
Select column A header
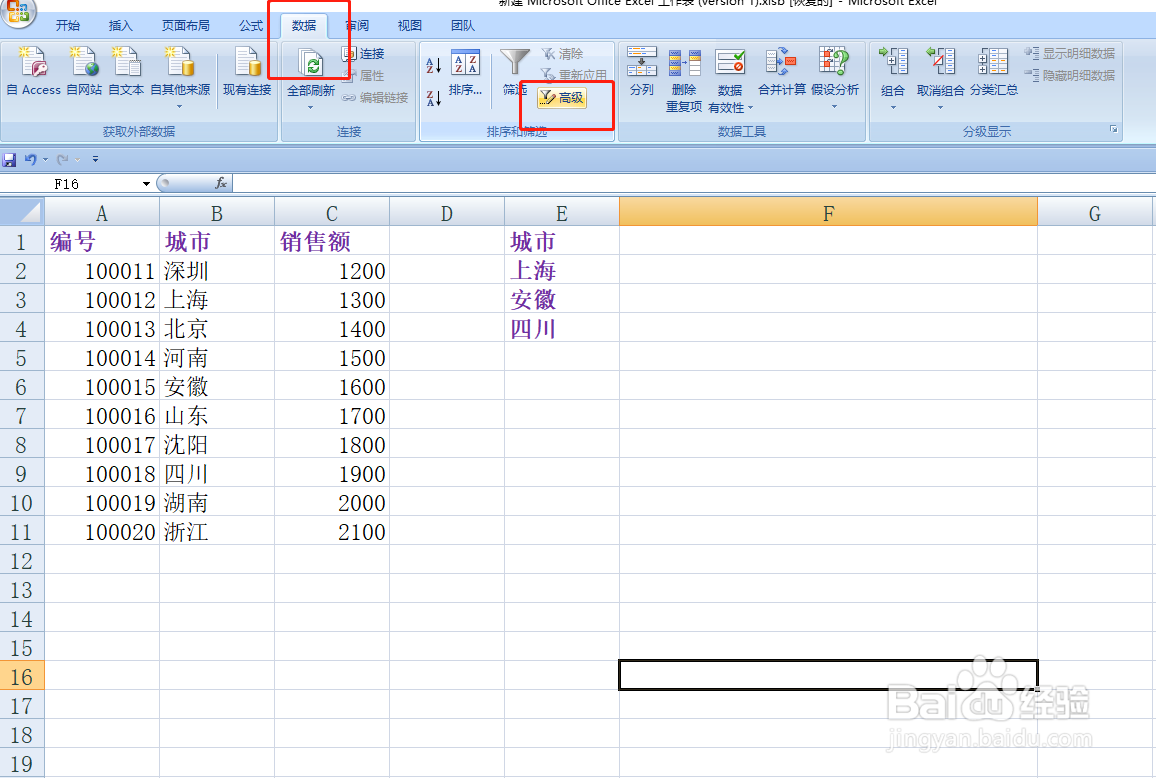coord(102,212)
